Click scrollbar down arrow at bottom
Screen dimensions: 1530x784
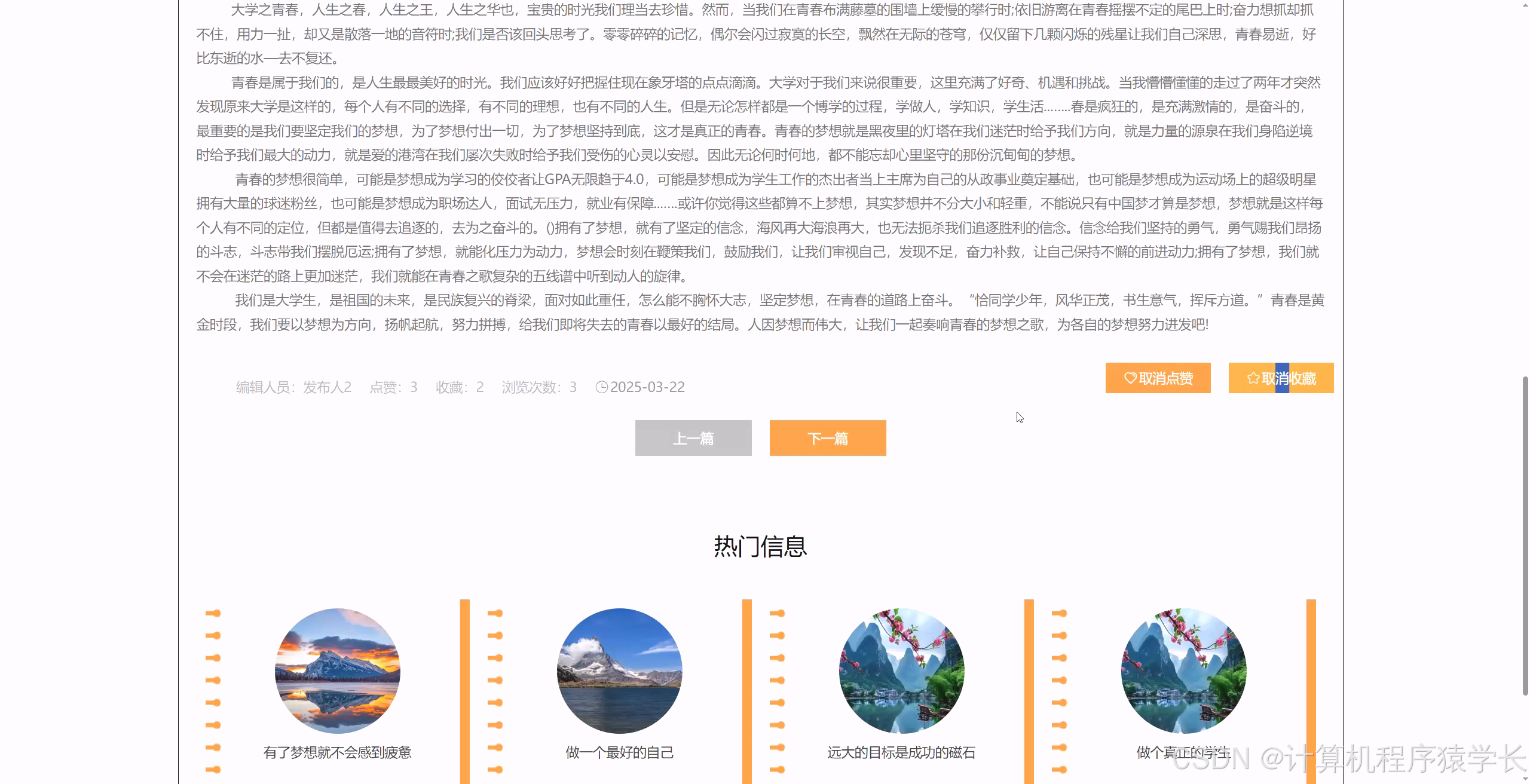coord(1525,779)
